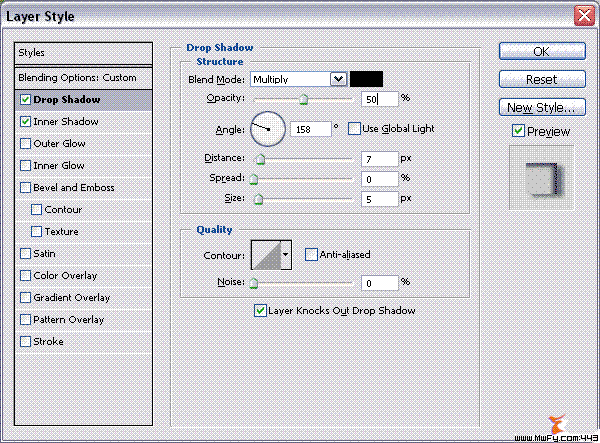Select the Inner Shadow settings row
Image resolution: width=600 pixels, height=443 pixels.
click(x=83, y=122)
